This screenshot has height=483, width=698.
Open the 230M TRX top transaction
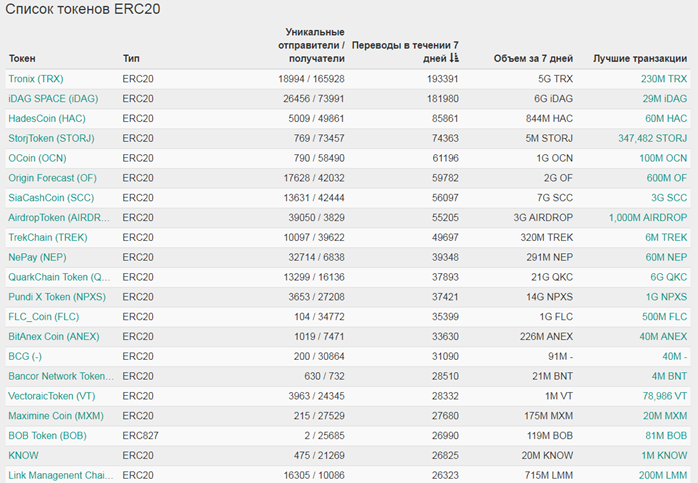(663, 78)
